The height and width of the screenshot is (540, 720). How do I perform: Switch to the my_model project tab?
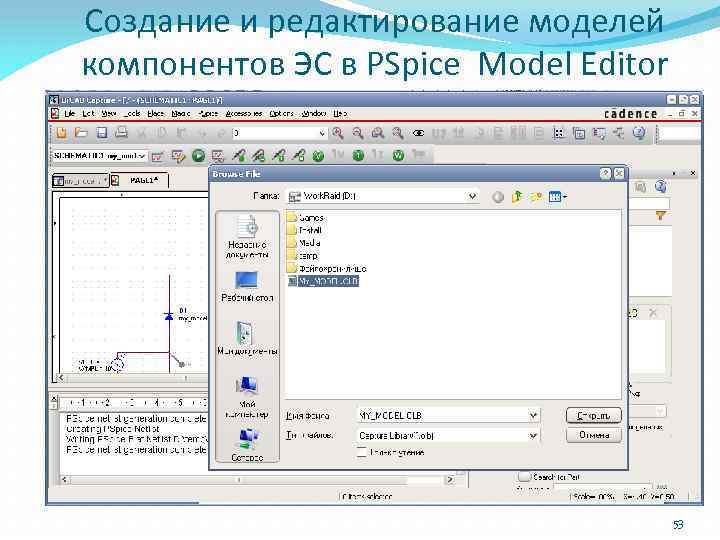(81, 181)
